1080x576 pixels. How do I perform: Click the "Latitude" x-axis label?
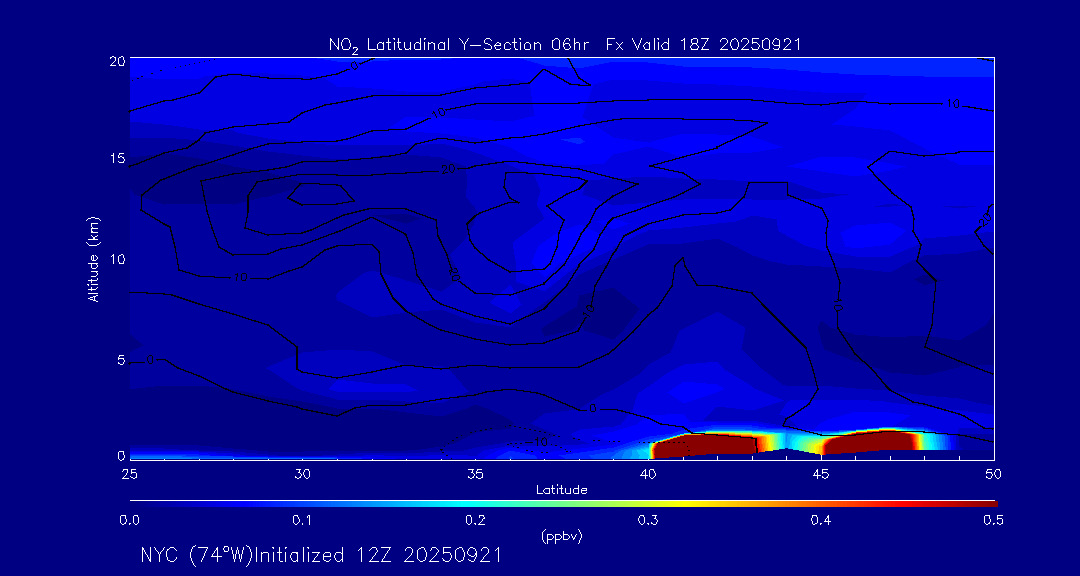(x=562, y=490)
